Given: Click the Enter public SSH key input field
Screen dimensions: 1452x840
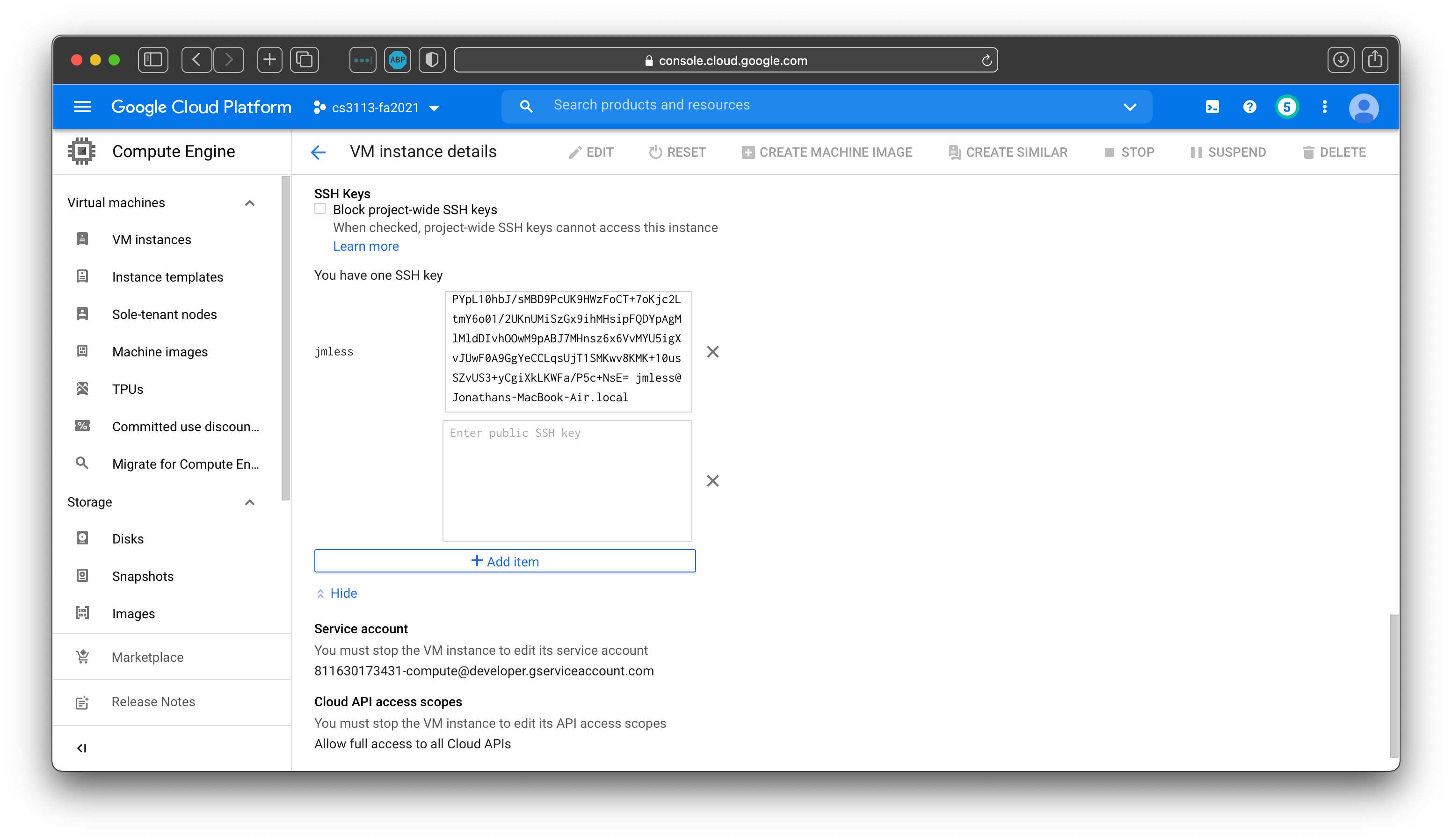Looking at the screenshot, I should click(x=566, y=480).
